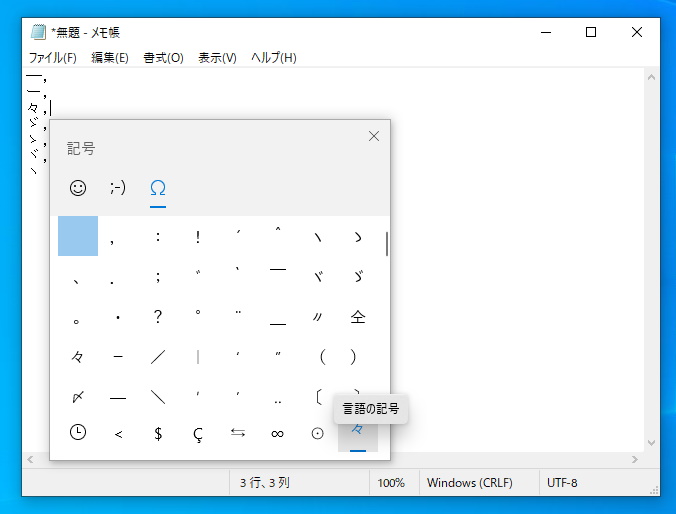Select the Ω symbols tab
Screen dimensions: 676x514
158,188
